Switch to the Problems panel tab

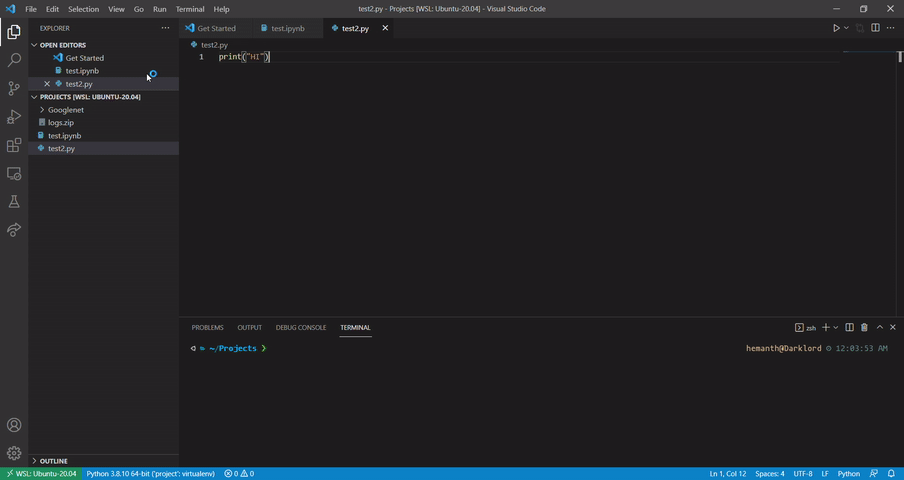(x=208, y=327)
